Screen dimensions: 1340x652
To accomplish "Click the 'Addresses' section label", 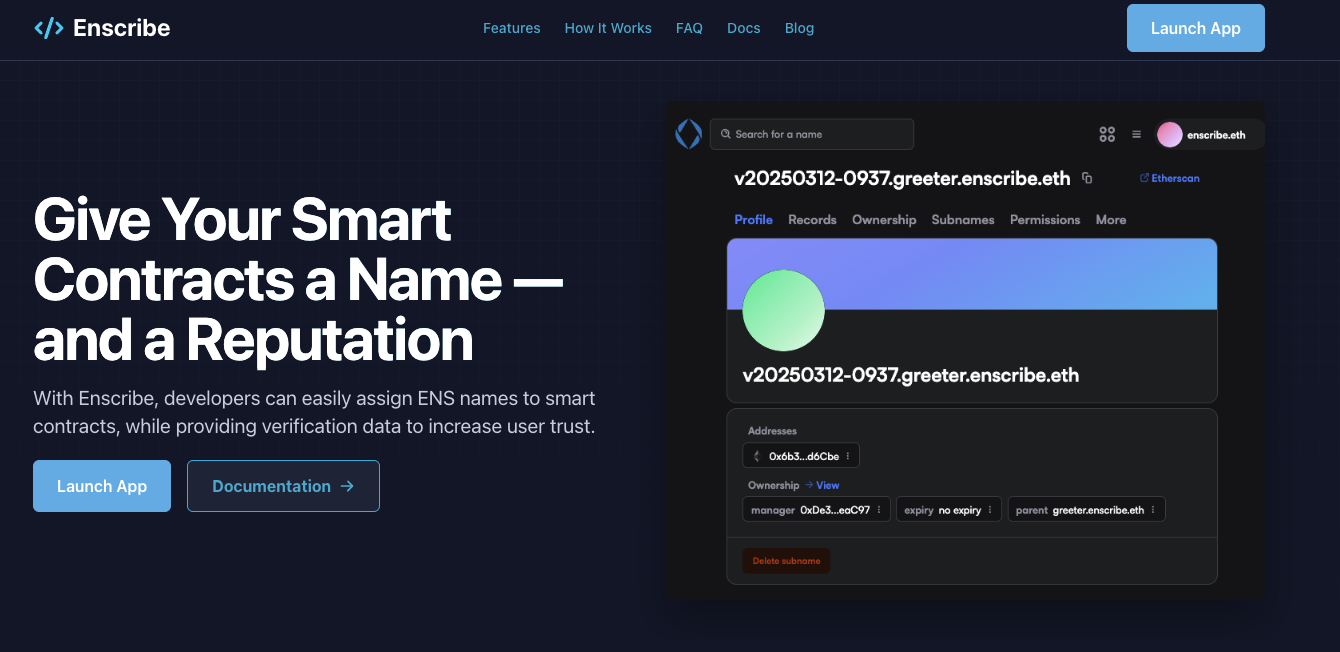I will tap(772, 431).
